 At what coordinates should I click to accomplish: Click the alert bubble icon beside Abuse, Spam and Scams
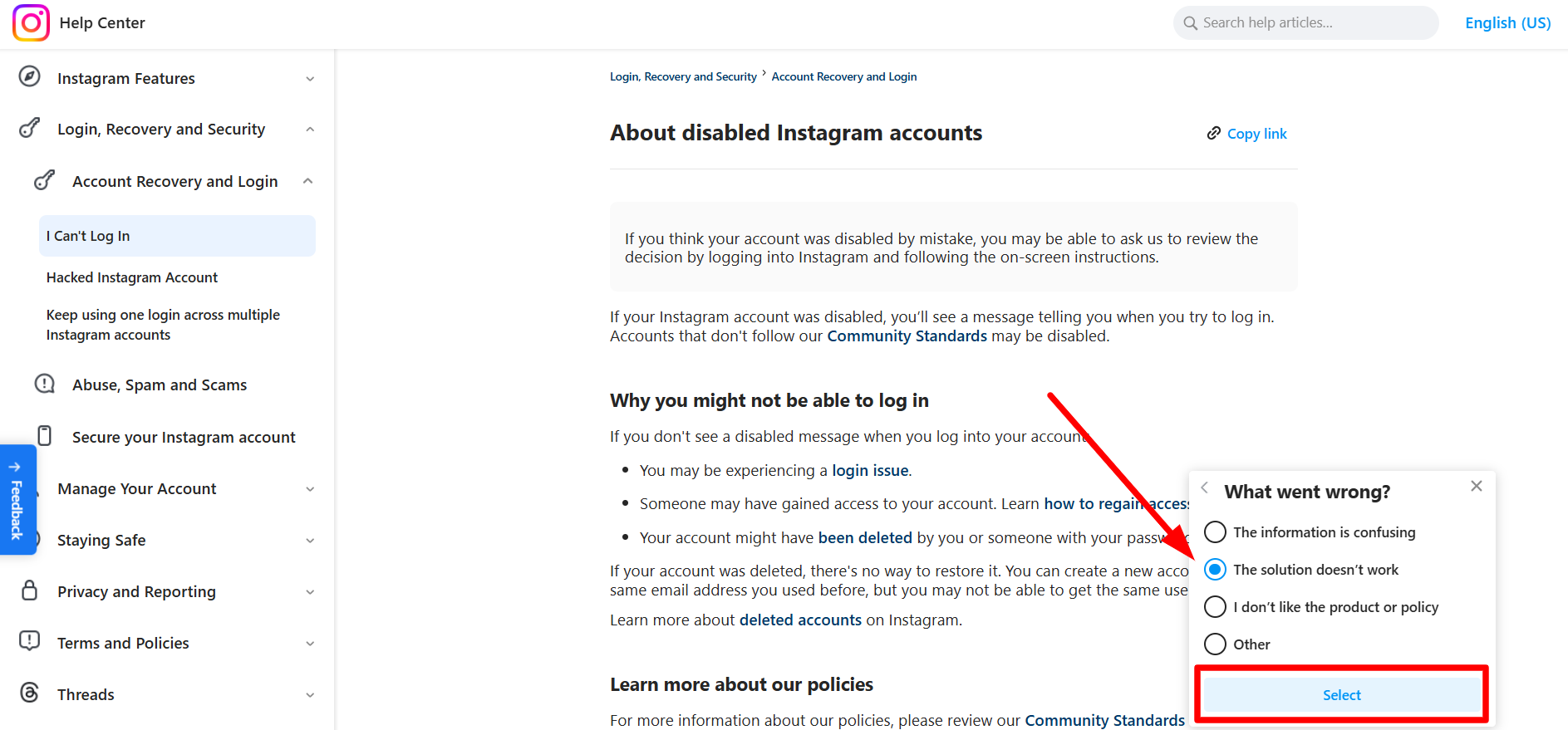[x=45, y=384]
